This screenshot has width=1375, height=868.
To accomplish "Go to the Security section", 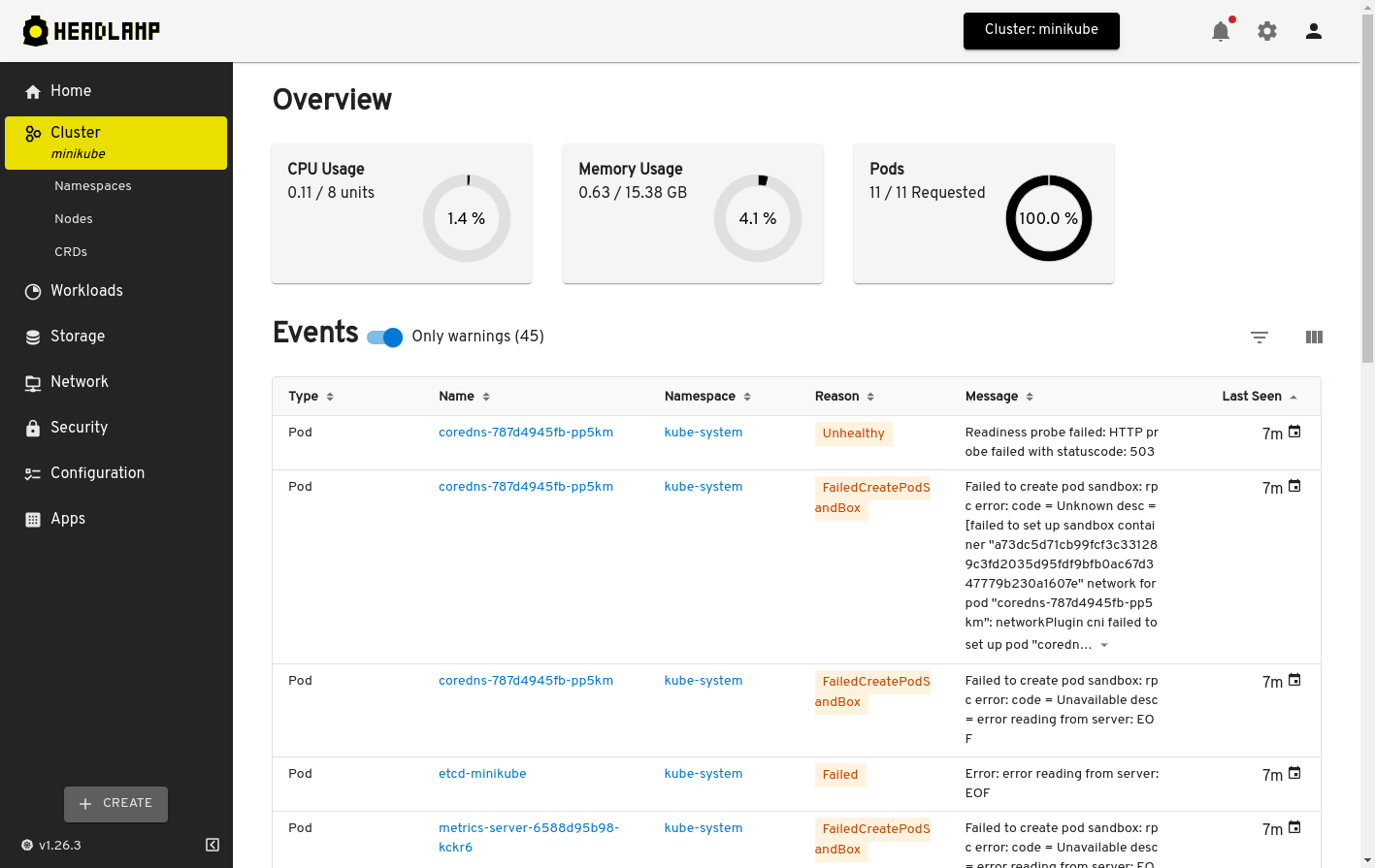I will pyautogui.click(x=79, y=428).
